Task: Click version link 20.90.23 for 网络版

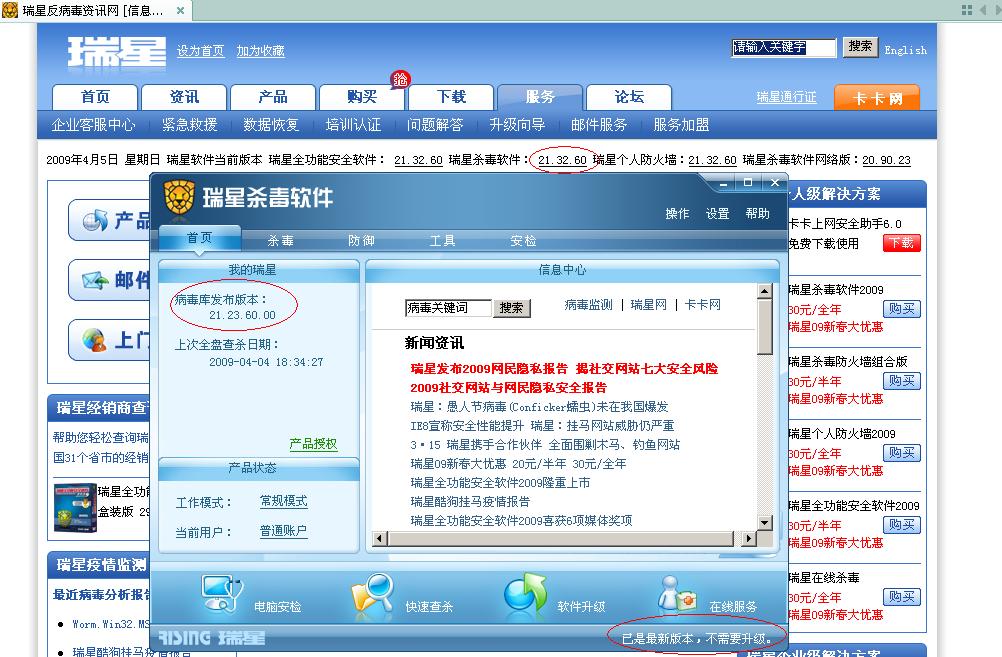Action: pyautogui.click(x=886, y=160)
